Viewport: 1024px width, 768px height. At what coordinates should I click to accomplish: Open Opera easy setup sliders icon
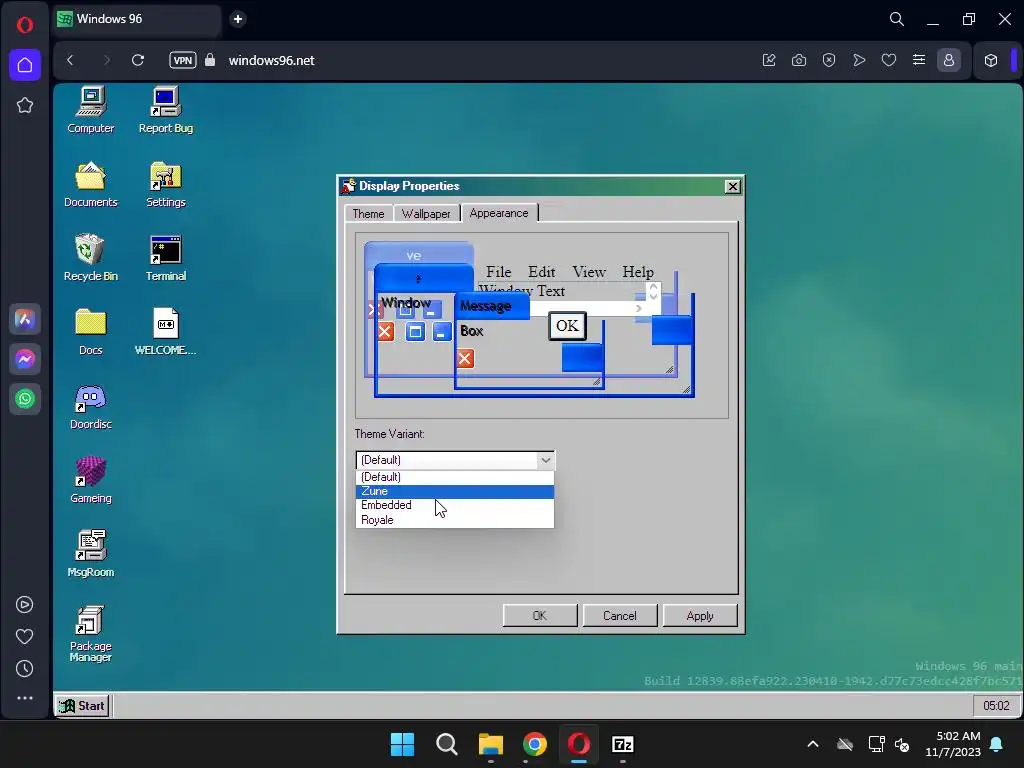tap(919, 60)
